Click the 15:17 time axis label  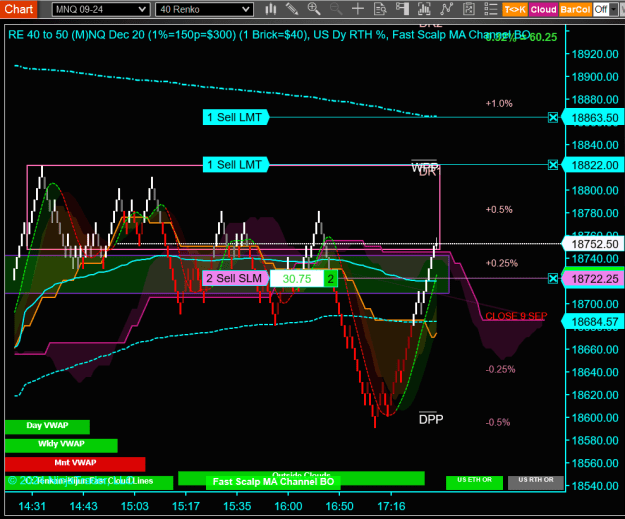click(x=186, y=506)
